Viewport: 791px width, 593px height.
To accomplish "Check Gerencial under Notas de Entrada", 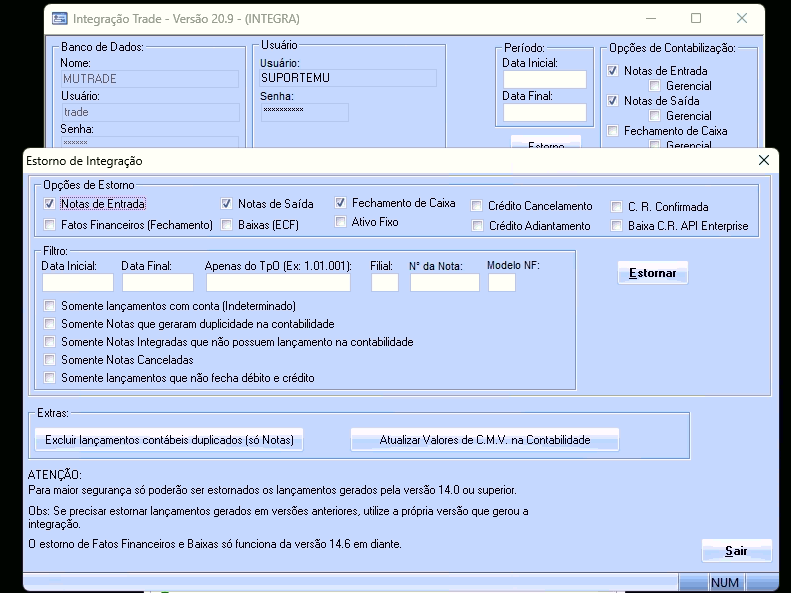I will click(654, 86).
